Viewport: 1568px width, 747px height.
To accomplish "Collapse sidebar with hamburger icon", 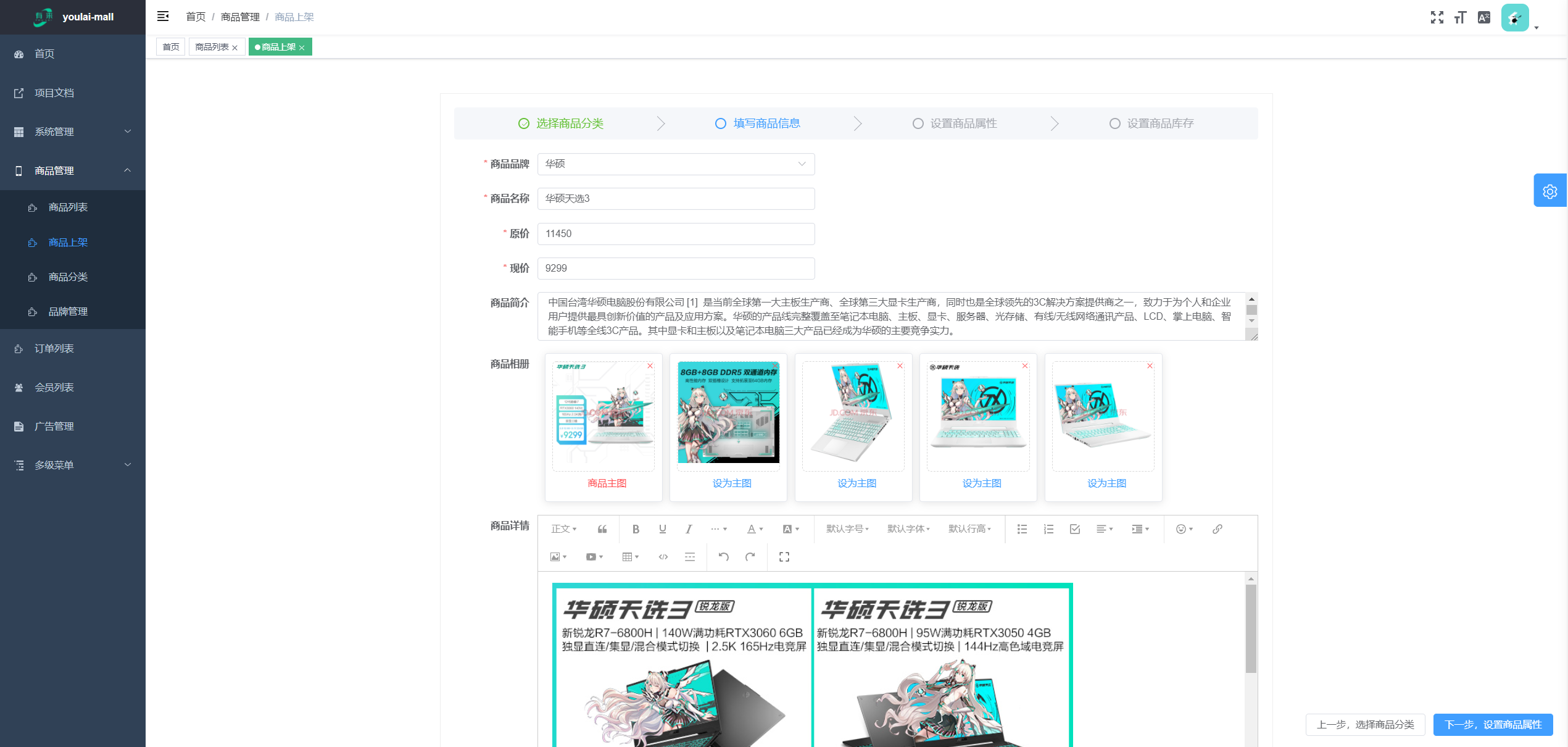I will click(x=163, y=17).
